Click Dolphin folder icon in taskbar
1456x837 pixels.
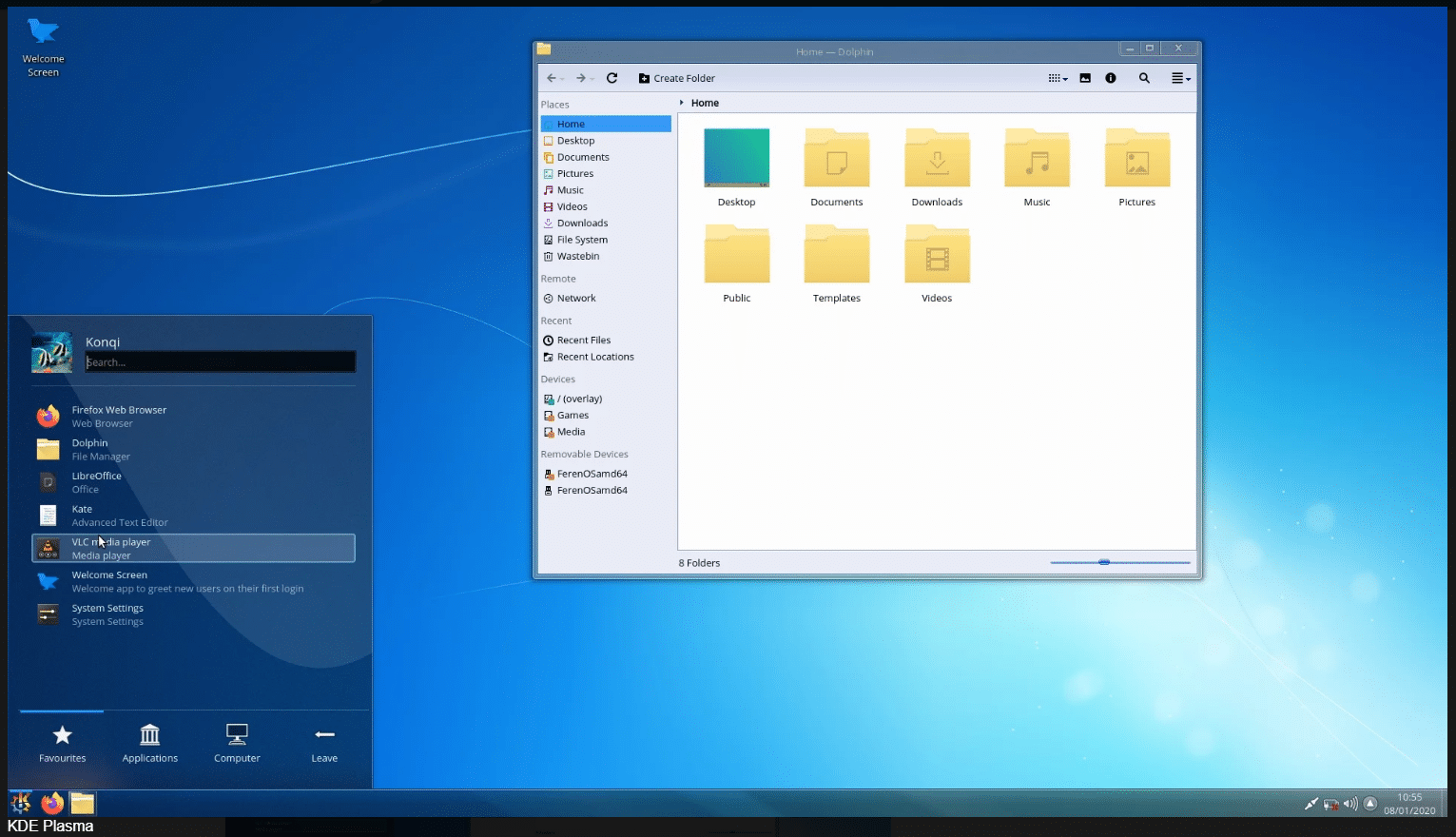click(x=83, y=803)
